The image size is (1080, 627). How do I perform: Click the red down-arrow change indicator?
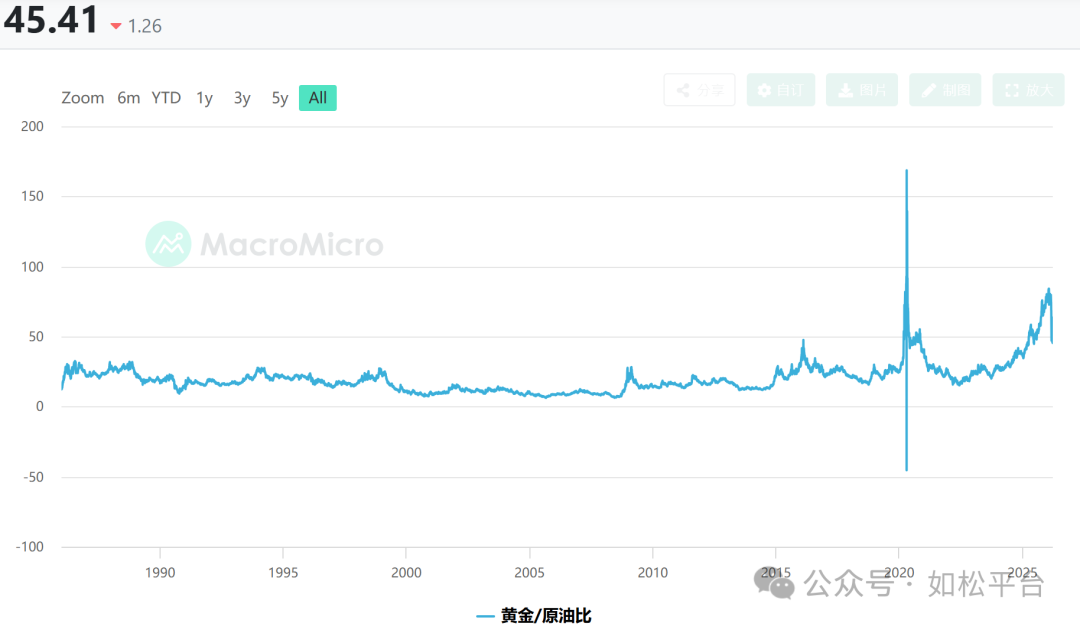[117, 27]
